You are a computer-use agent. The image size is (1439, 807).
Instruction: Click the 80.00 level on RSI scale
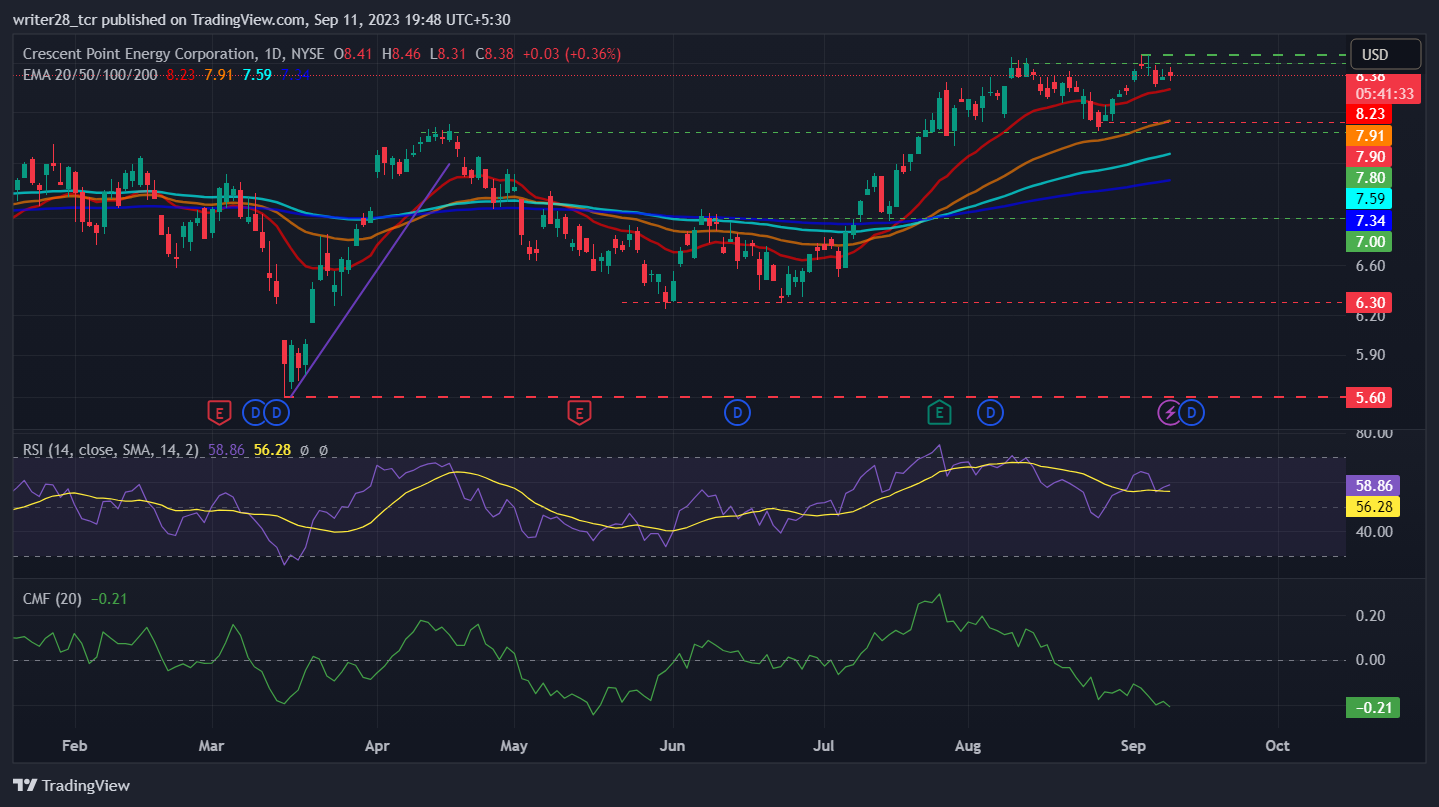point(1372,433)
